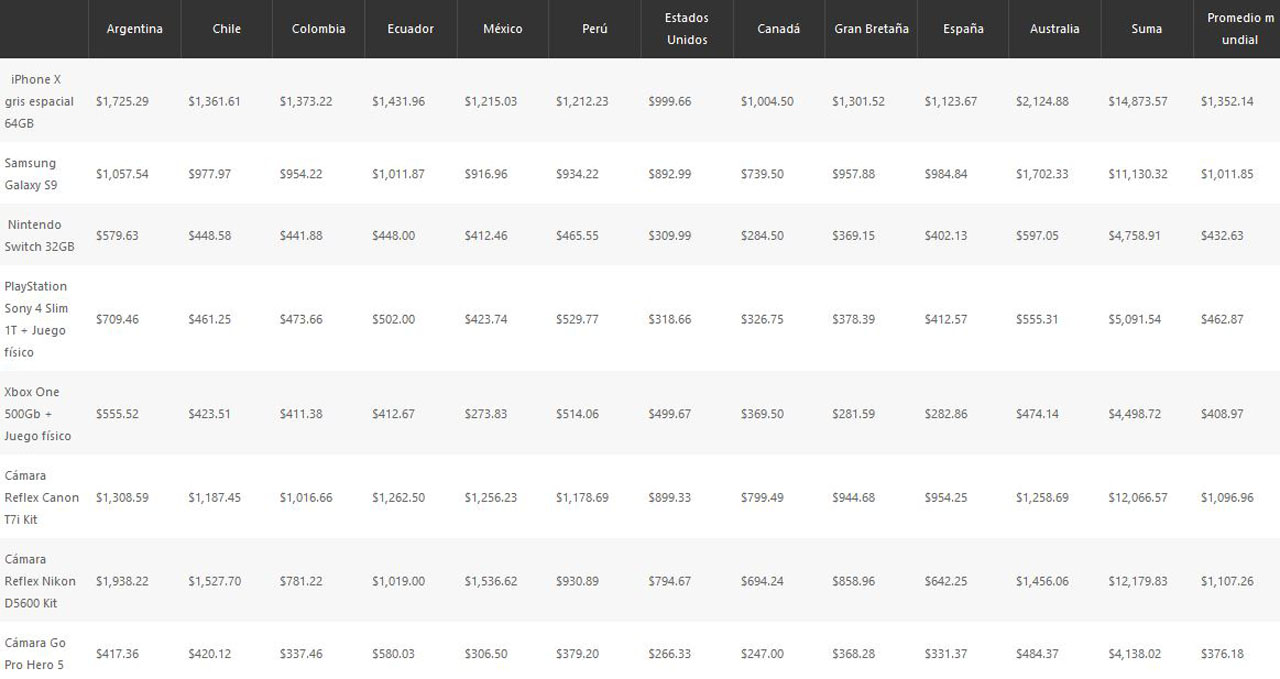Select the España column header
Viewport: 1280px width, 679px height.
pyautogui.click(x=963, y=29)
